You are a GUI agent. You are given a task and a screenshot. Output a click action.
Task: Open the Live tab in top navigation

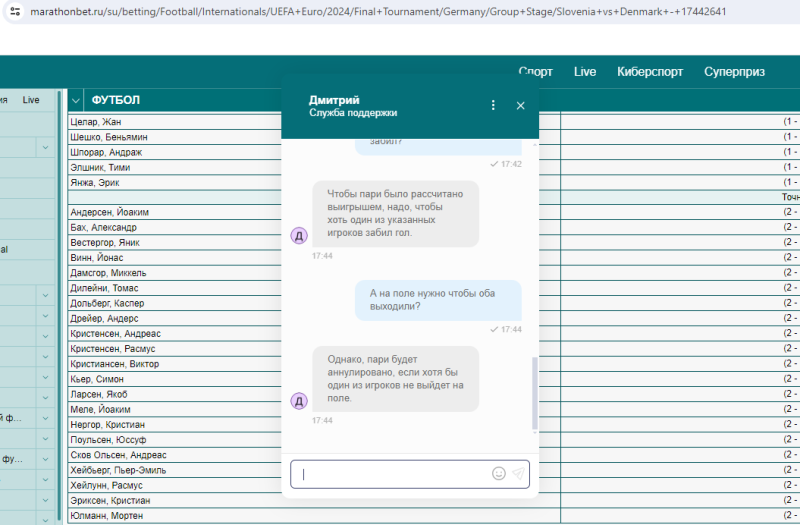tap(585, 72)
